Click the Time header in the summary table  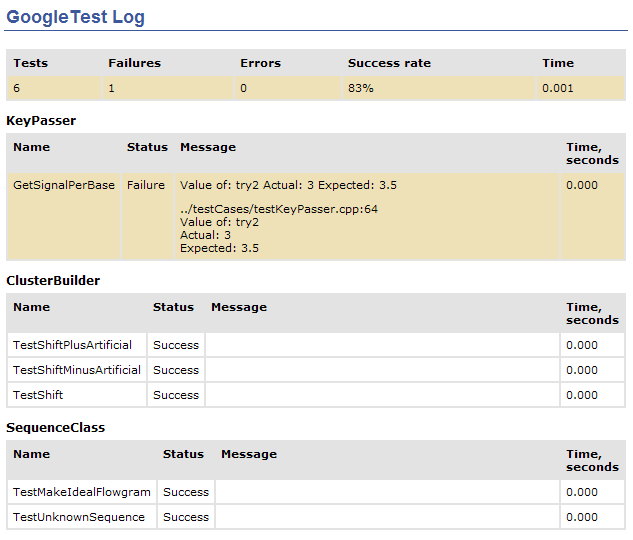tap(558, 63)
